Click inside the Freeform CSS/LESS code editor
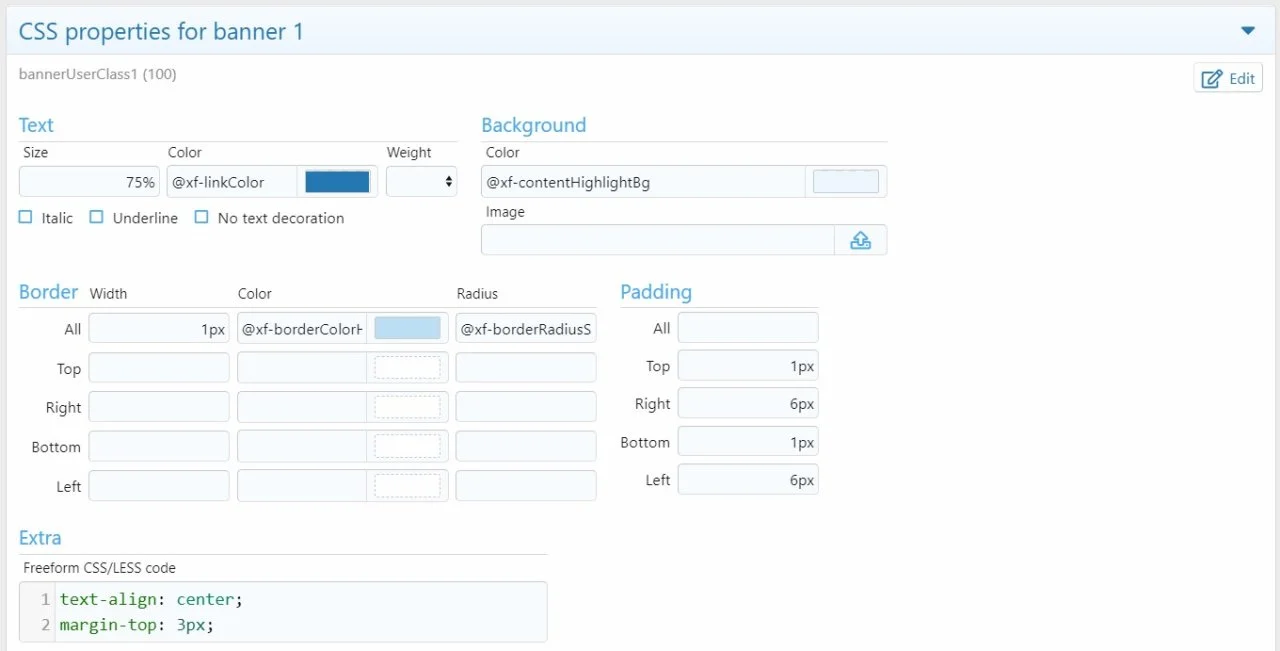The width and height of the screenshot is (1280, 651). pos(300,612)
